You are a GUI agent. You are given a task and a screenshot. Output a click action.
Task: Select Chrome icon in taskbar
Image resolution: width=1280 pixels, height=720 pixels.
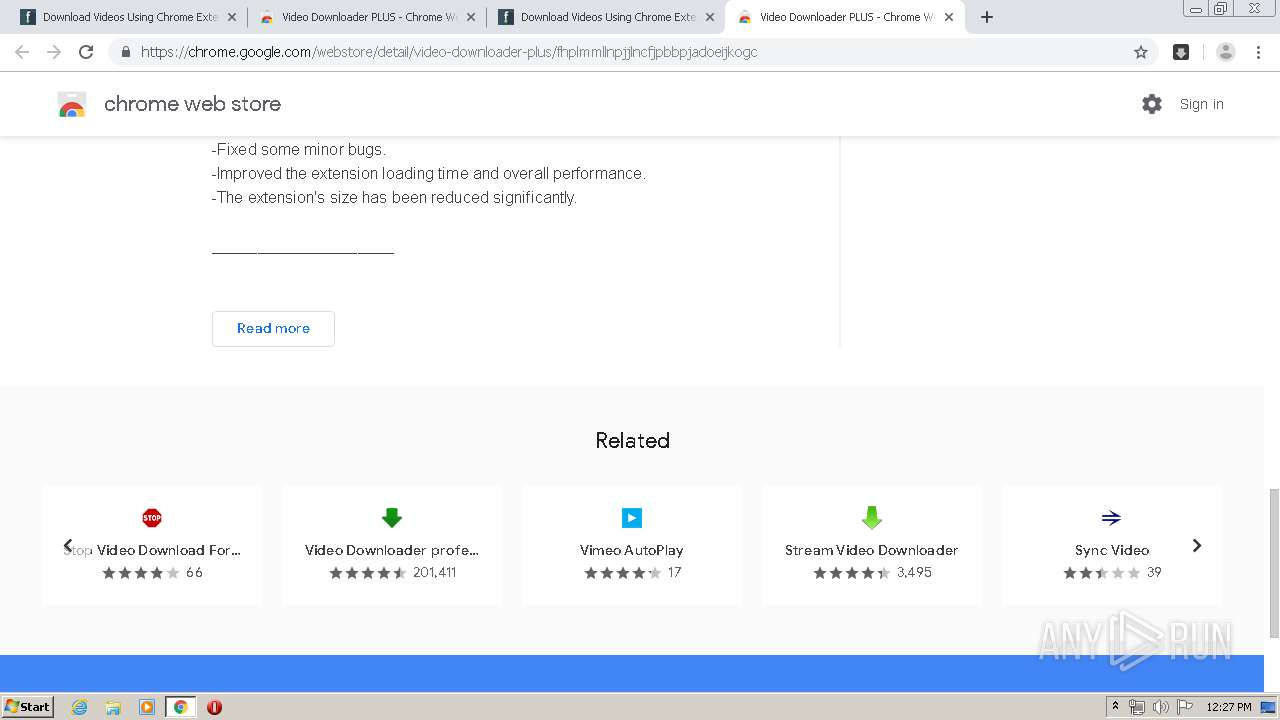tap(181, 707)
